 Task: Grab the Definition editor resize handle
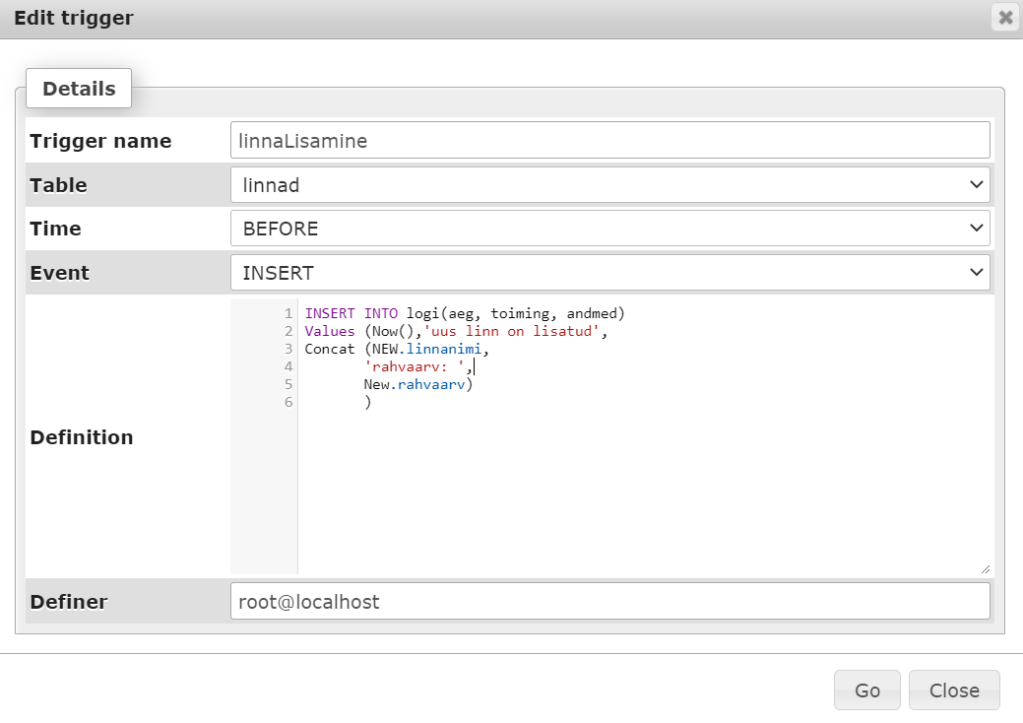985,568
